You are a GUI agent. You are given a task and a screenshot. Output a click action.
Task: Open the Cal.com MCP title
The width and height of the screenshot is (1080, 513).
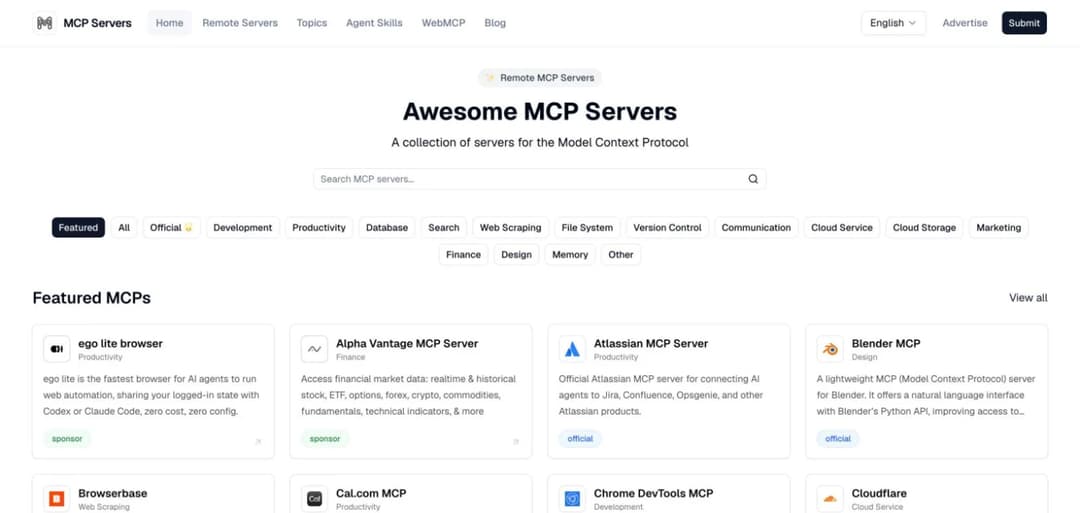point(371,494)
